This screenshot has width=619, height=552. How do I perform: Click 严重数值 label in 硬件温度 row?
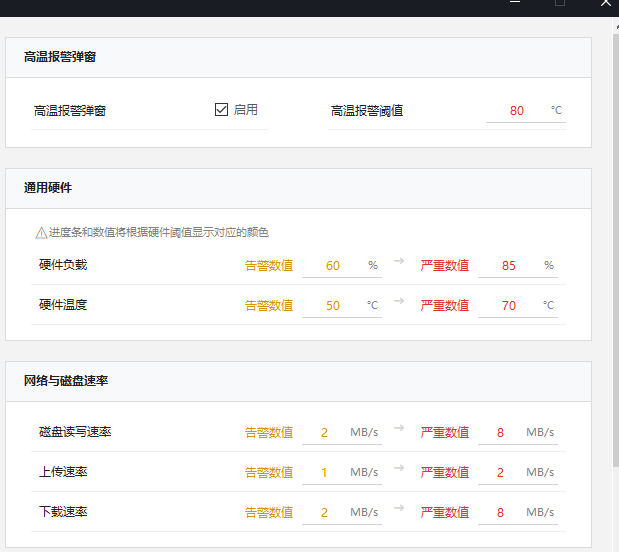445,306
